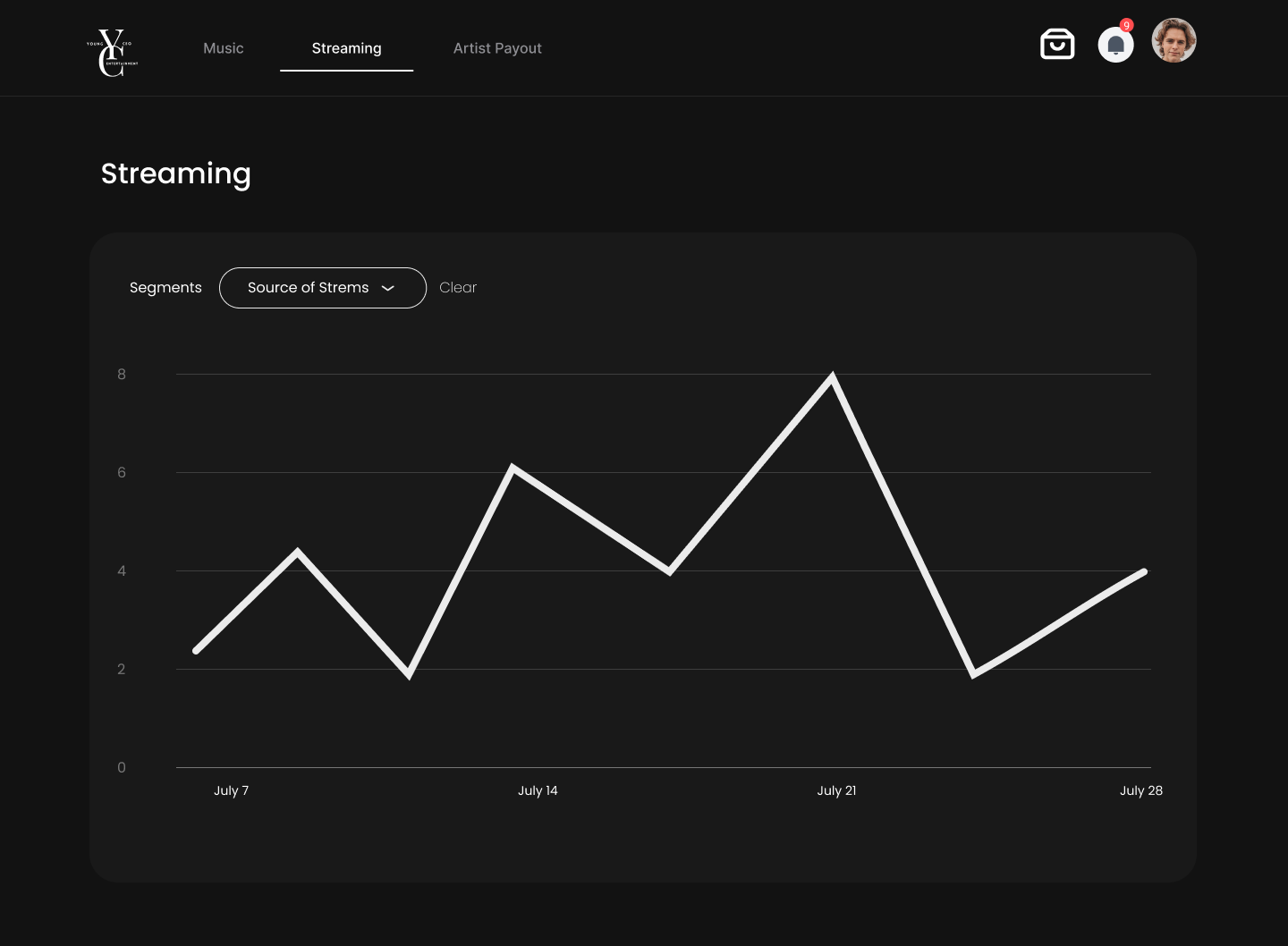Viewport: 1288px width, 946px height.
Task: Click the chevron arrow inside the segments dropdown
Action: 388,288
